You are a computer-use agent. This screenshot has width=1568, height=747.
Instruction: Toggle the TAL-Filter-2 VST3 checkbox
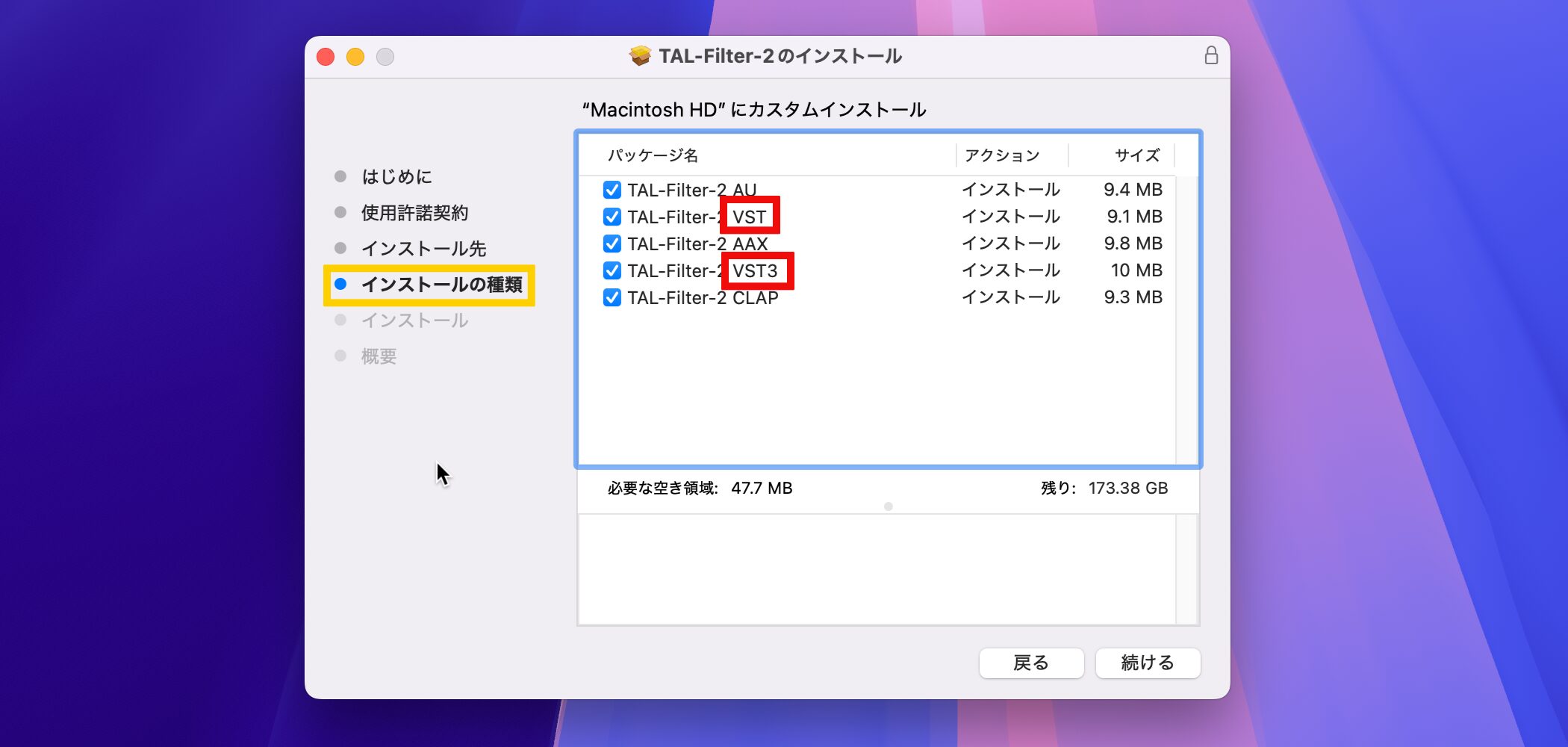click(x=612, y=270)
